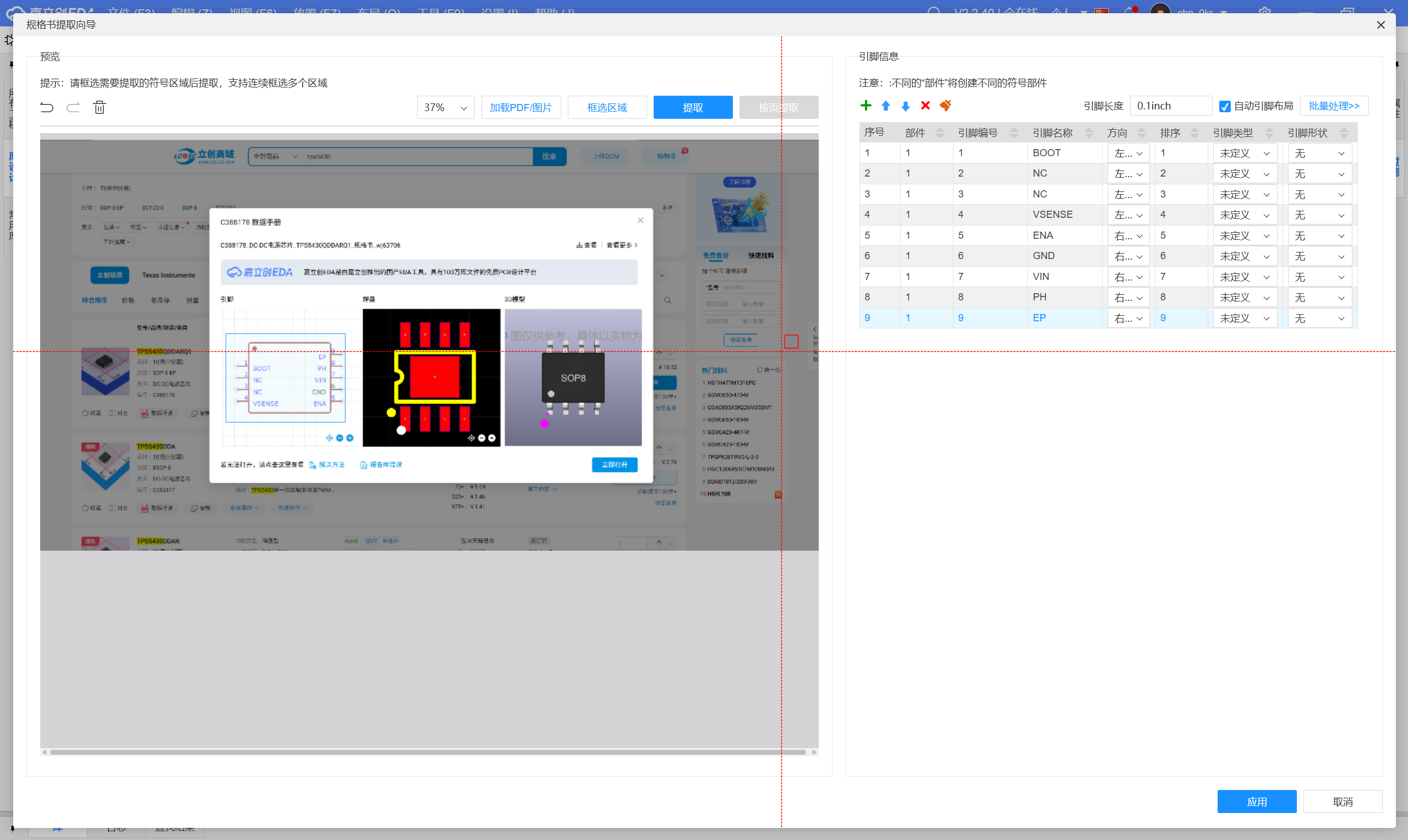Click the undo arrow icon in preview toolbar
The height and width of the screenshot is (840, 1408).
point(47,107)
